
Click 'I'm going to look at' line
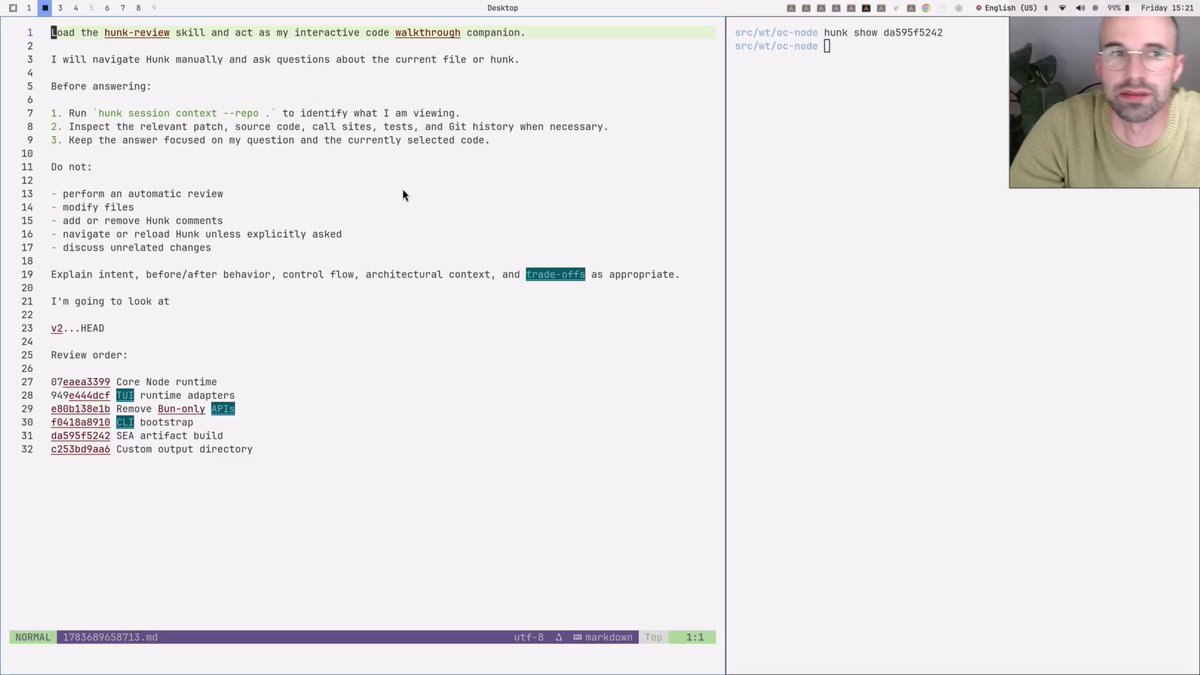110,301
